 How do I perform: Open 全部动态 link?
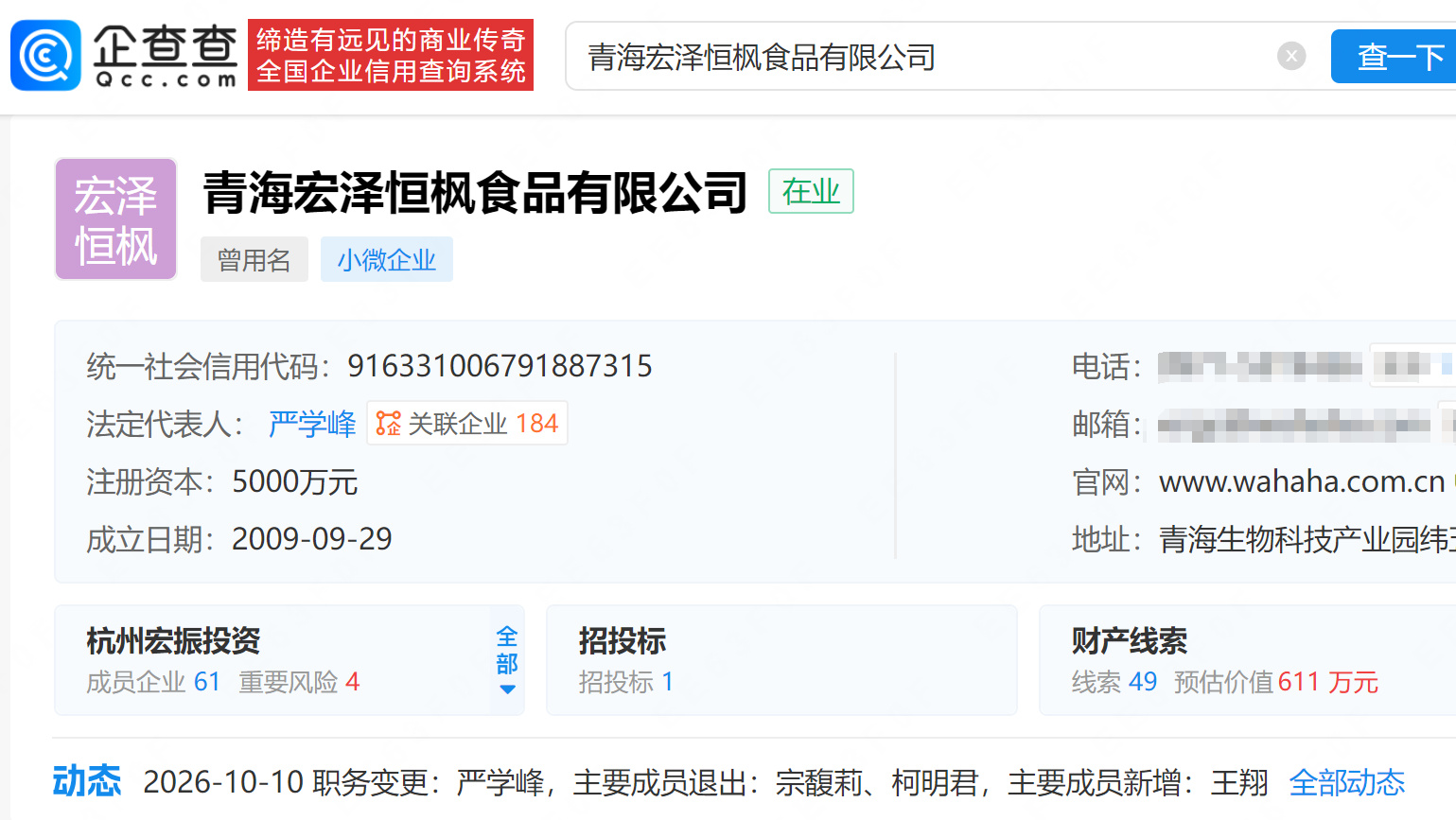(1347, 782)
